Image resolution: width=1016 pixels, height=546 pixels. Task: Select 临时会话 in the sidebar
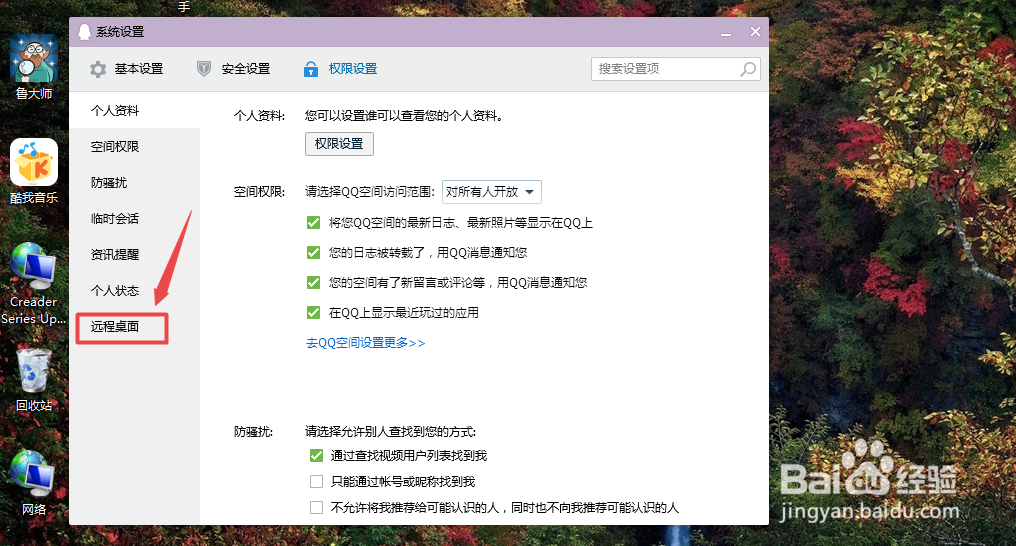(x=135, y=219)
